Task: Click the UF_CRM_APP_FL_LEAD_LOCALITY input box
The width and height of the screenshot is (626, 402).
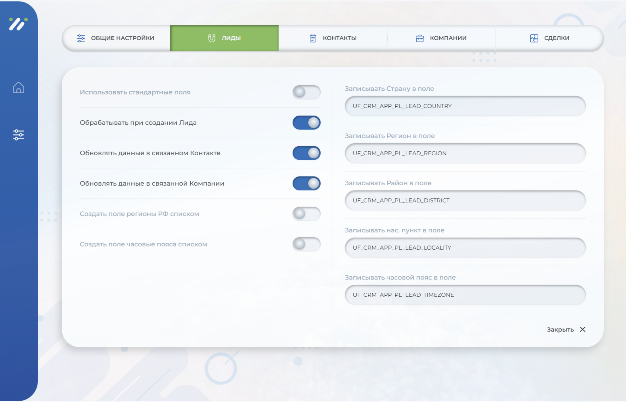Action: pos(464,247)
